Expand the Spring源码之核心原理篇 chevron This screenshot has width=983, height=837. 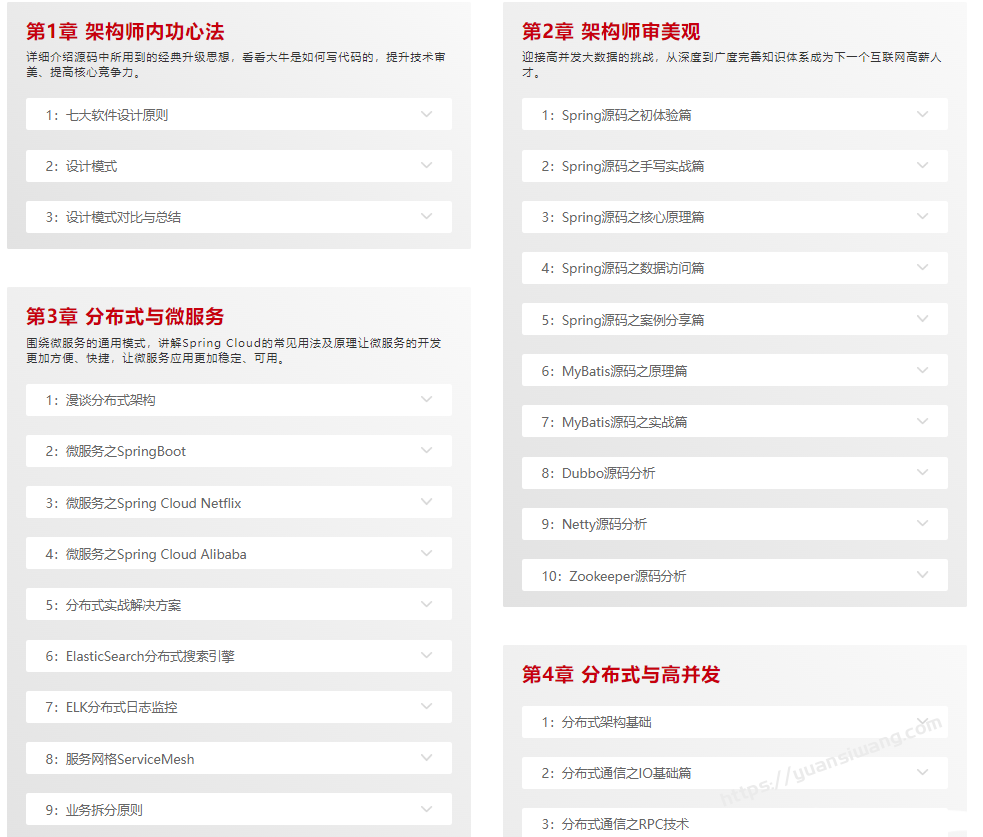click(x=922, y=216)
